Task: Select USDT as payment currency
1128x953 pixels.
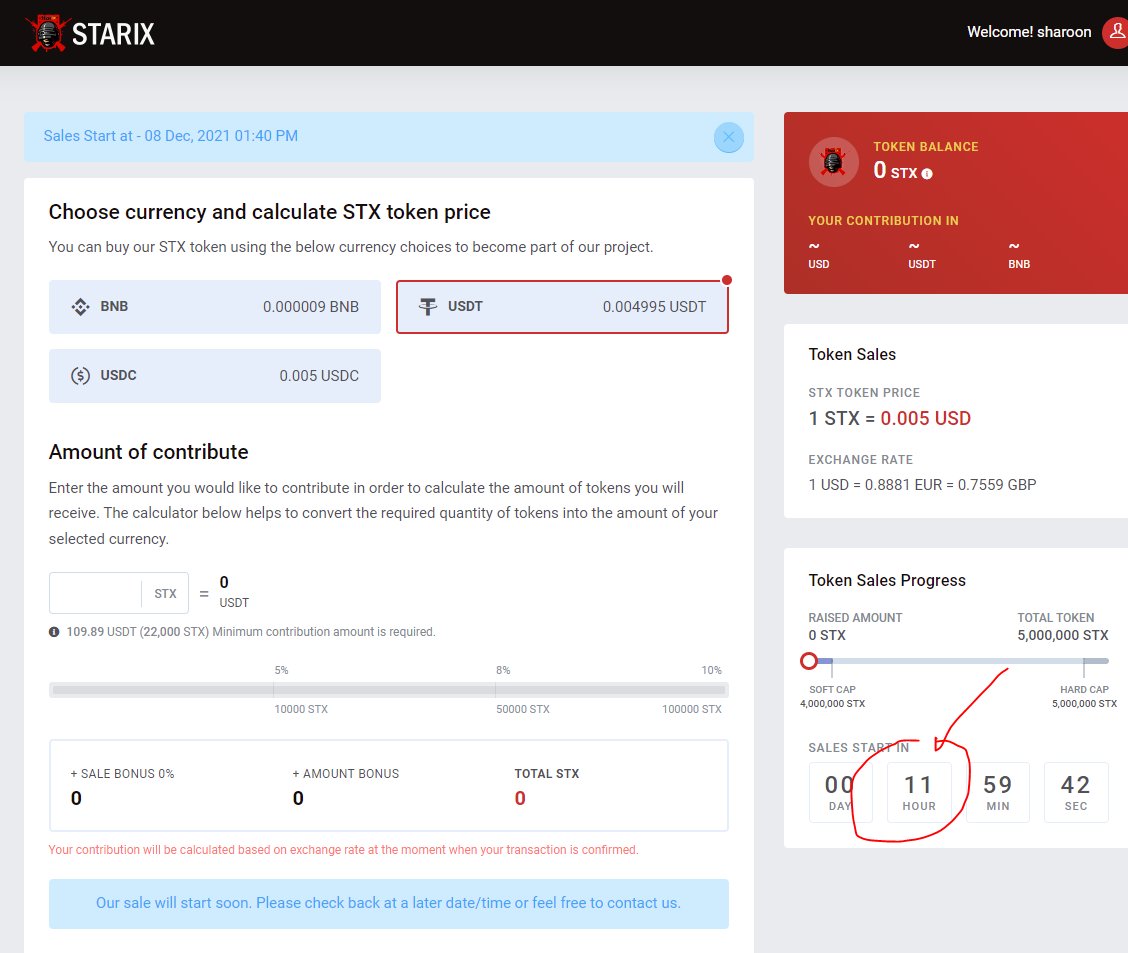Action: (x=562, y=306)
